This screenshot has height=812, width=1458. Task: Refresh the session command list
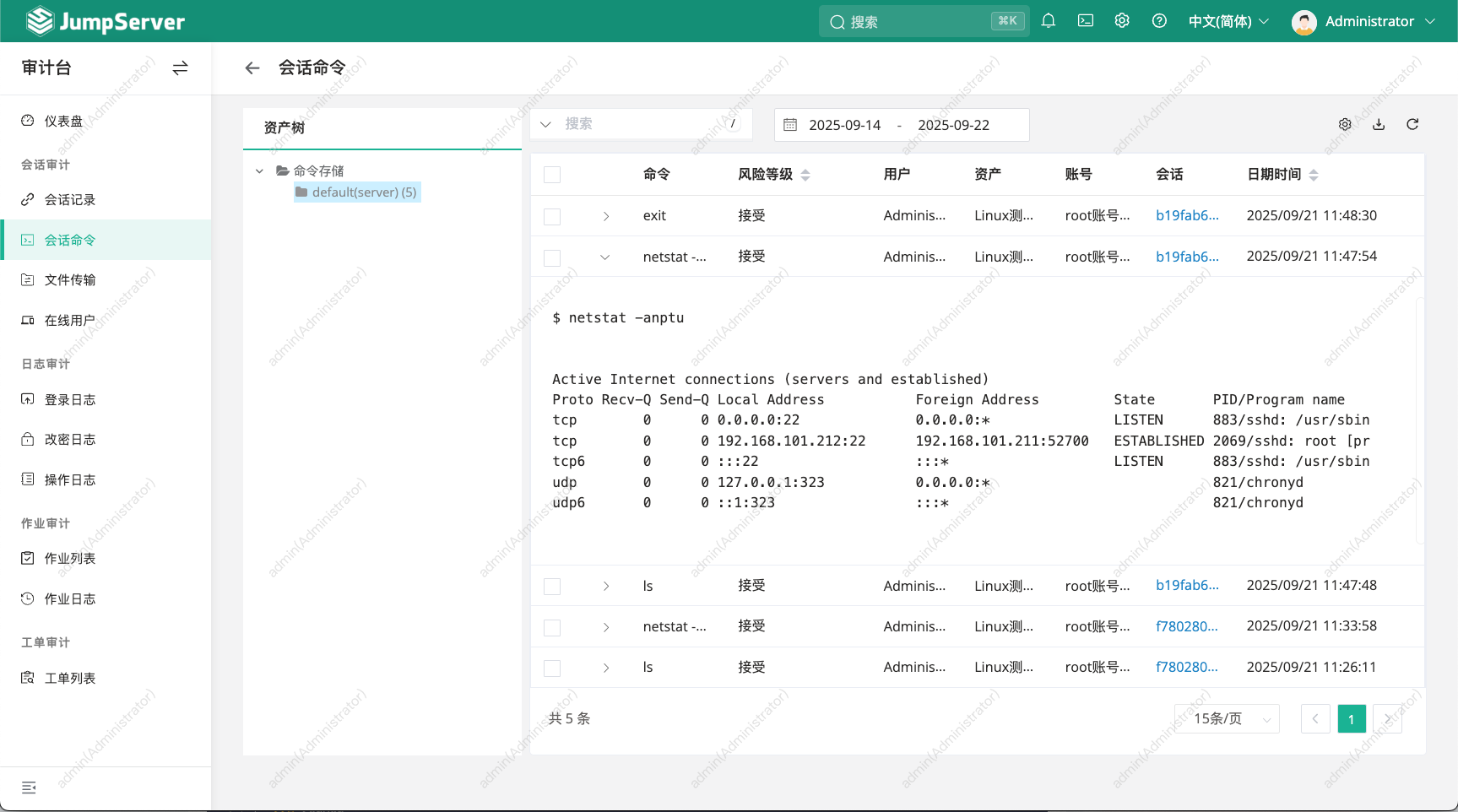1412,124
